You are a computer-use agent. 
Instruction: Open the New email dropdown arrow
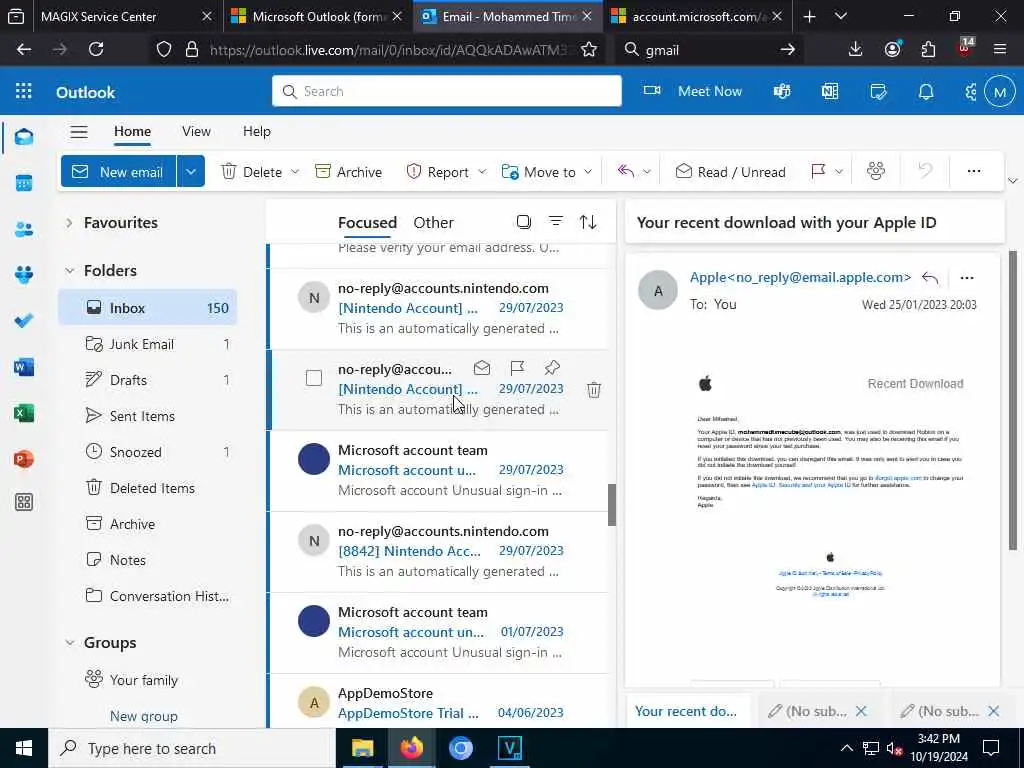(191, 171)
